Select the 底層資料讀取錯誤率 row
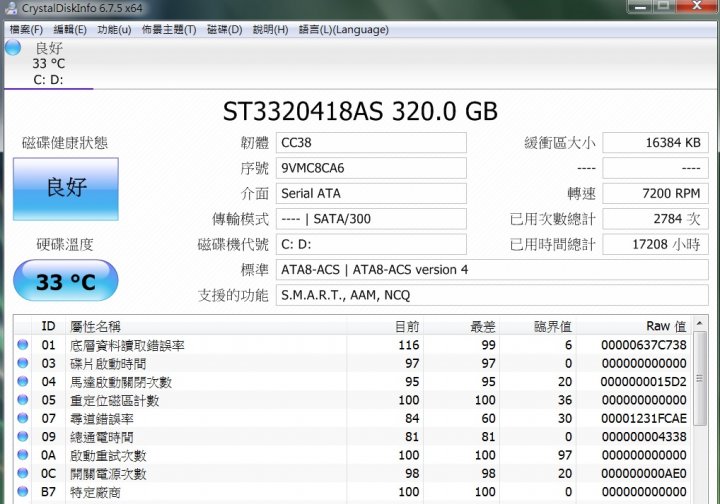The height and width of the screenshot is (504, 720). 353,345
